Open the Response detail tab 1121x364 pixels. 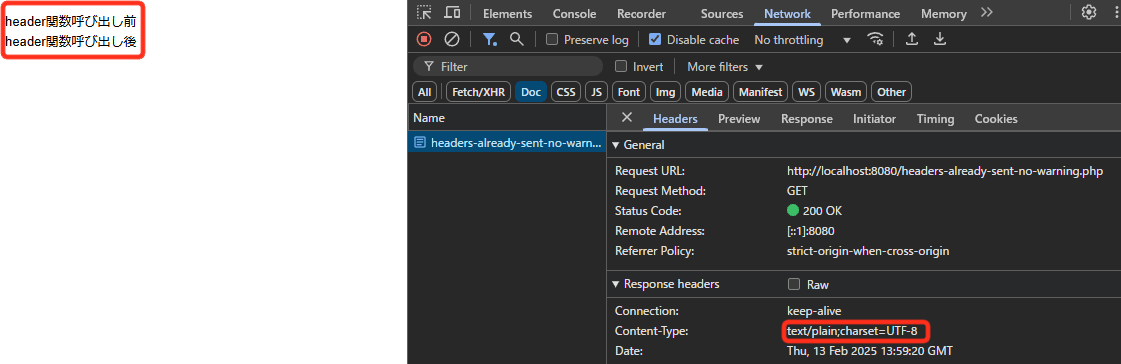(806, 119)
